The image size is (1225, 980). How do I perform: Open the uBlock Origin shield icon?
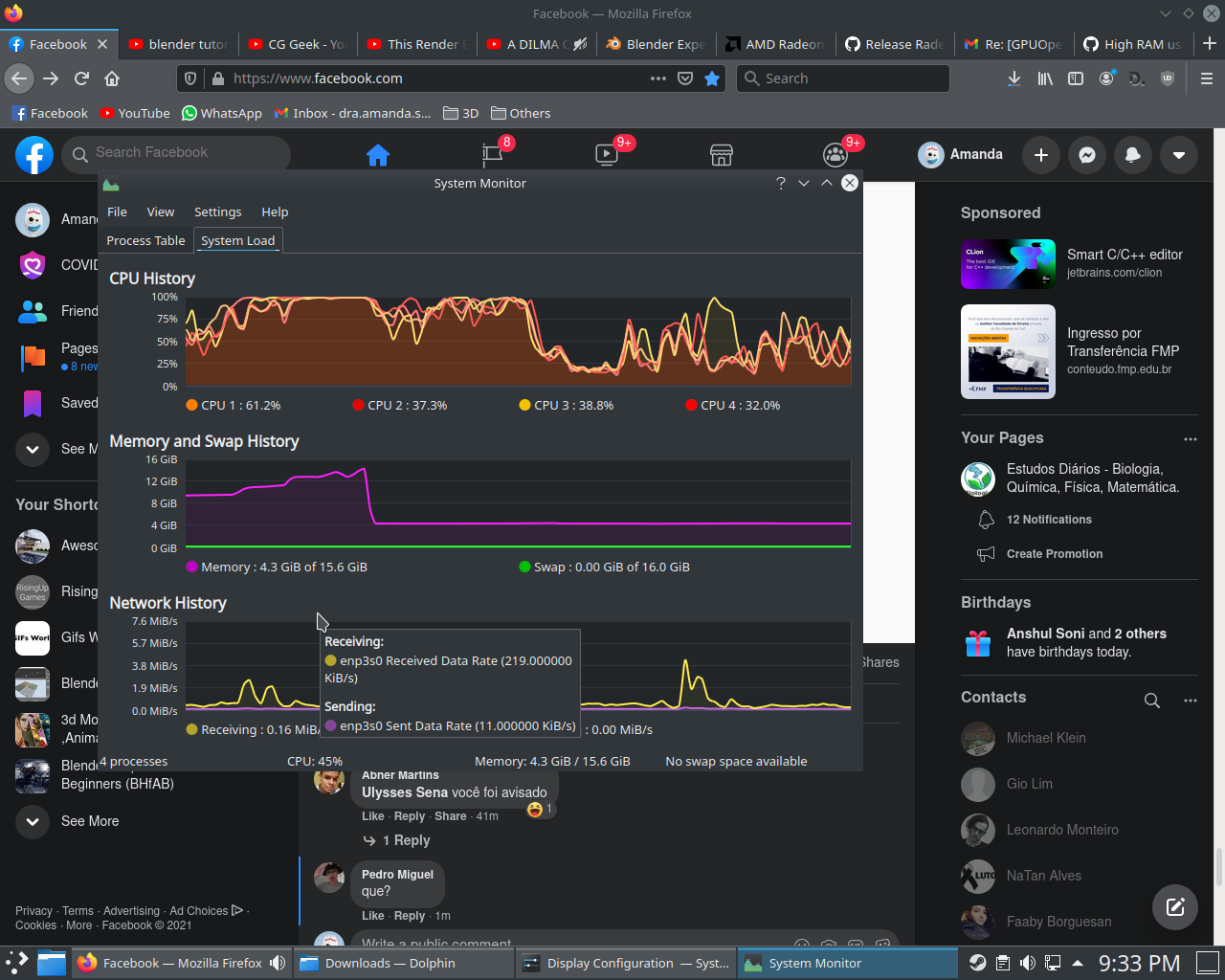(x=1167, y=78)
